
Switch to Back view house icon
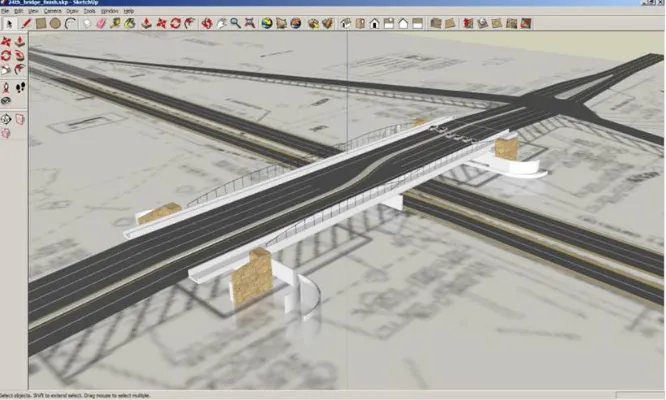click(x=404, y=24)
